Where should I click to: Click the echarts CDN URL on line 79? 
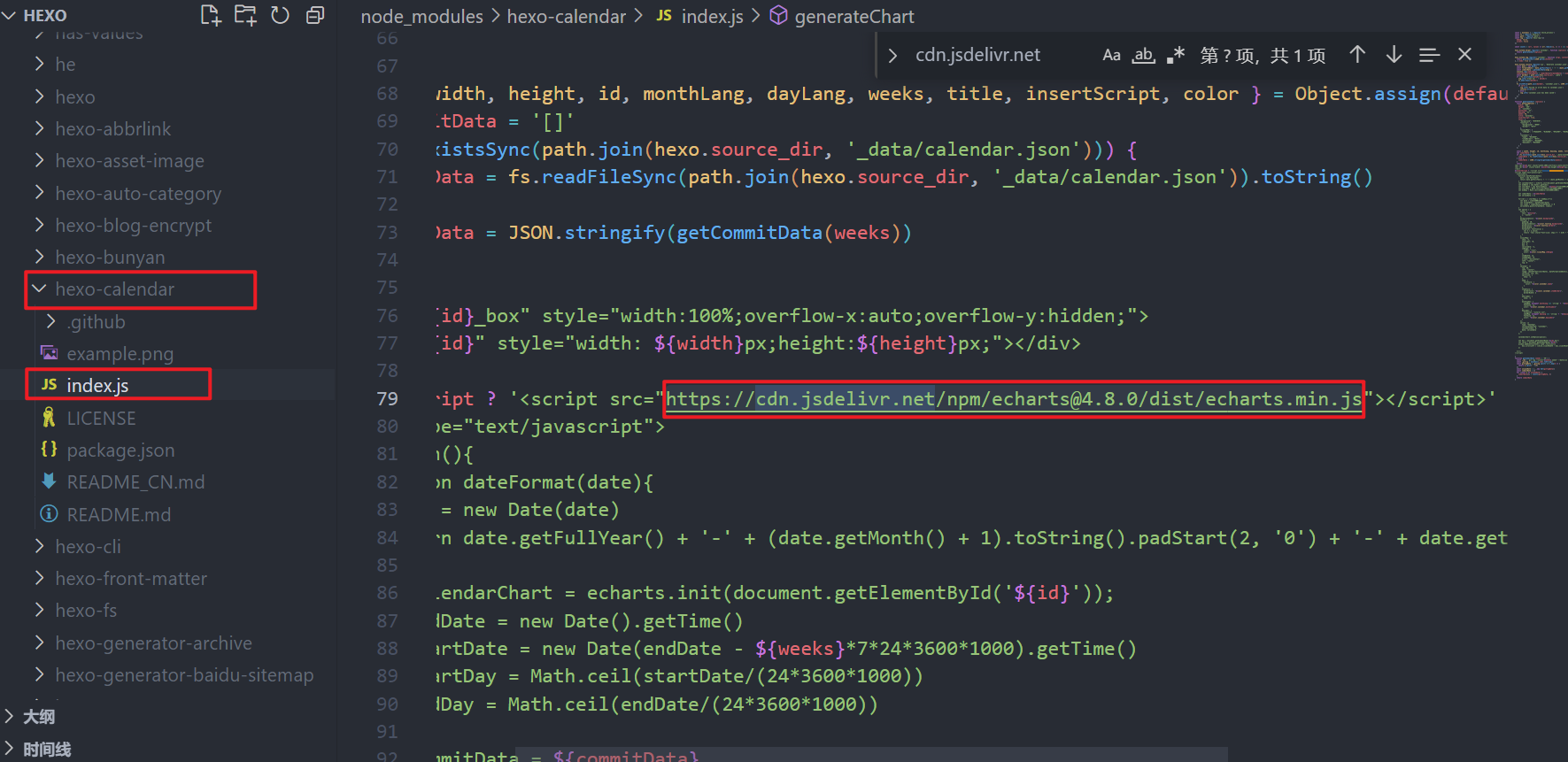[1013, 399]
